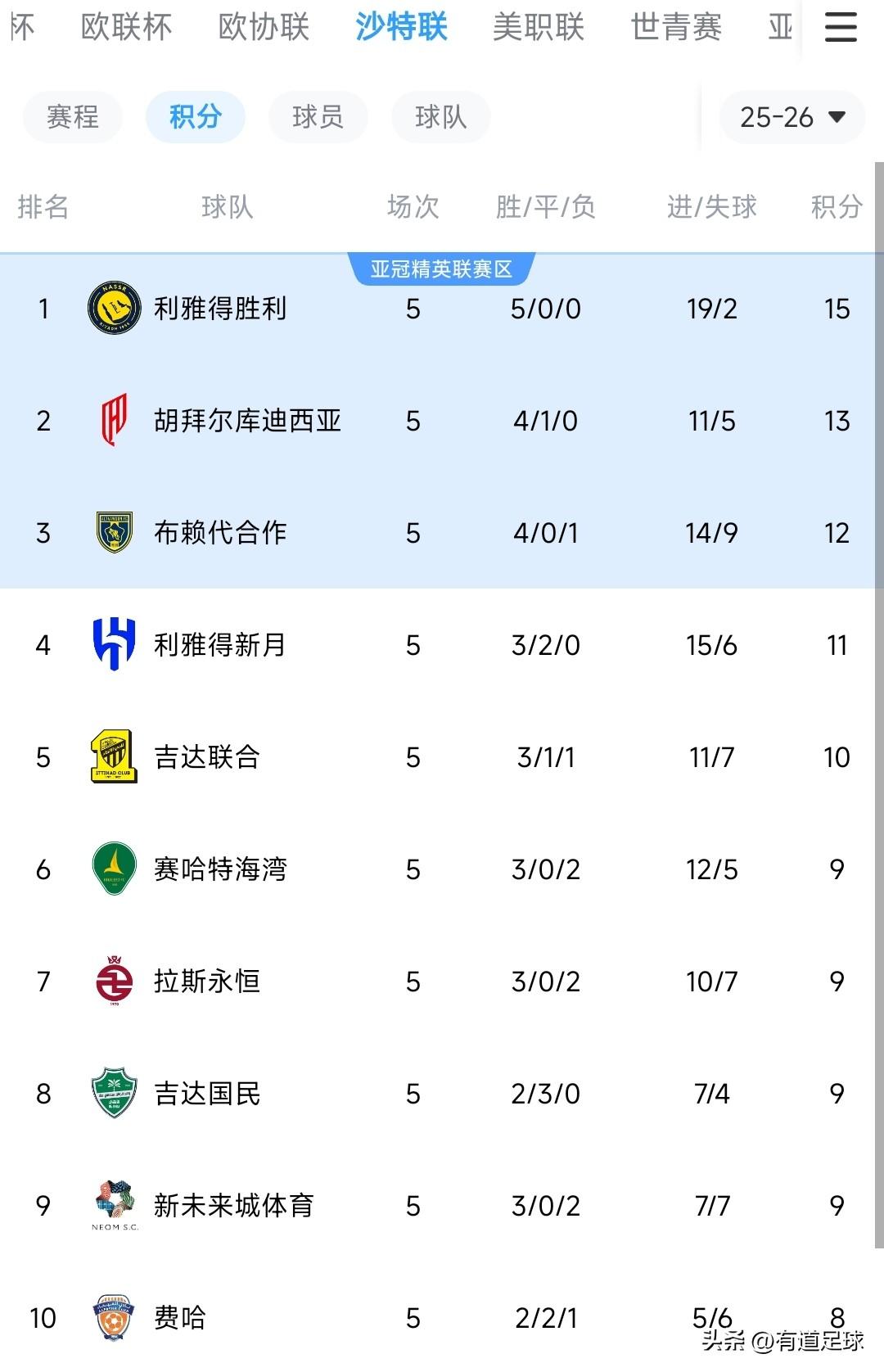Tap the Al Ittihad yellow badge
884x1372 pixels.
click(114, 756)
